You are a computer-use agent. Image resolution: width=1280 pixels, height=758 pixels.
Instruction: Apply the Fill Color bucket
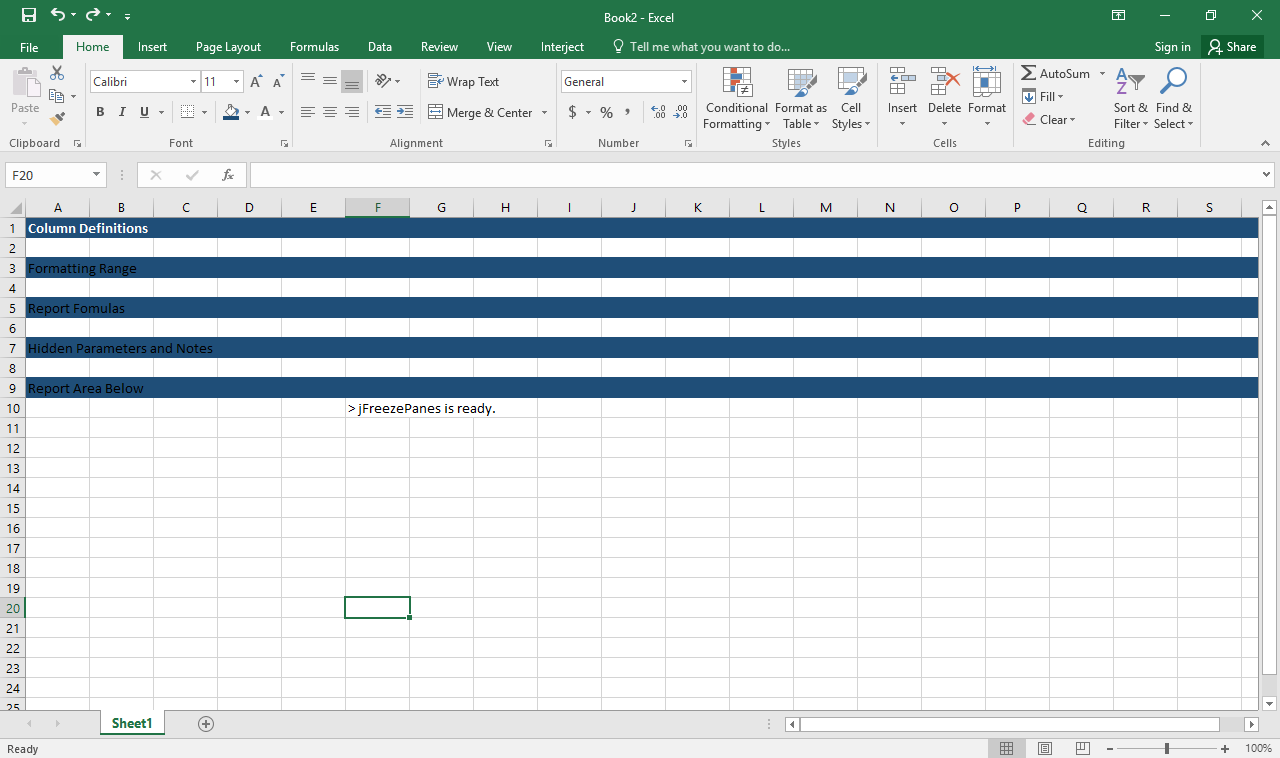[x=231, y=112]
